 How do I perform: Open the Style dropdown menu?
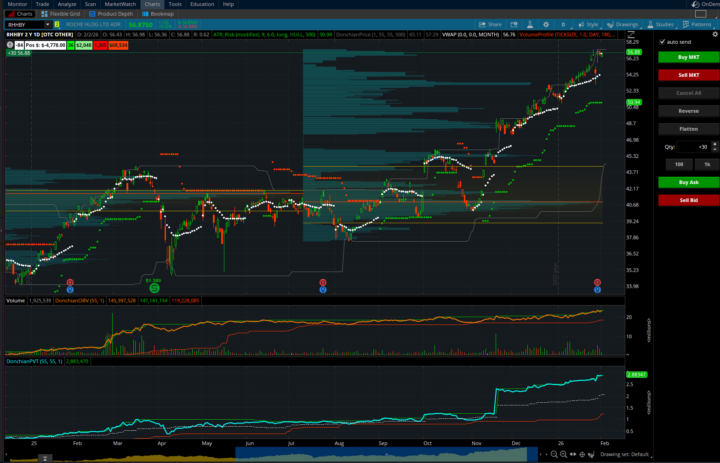click(588, 25)
